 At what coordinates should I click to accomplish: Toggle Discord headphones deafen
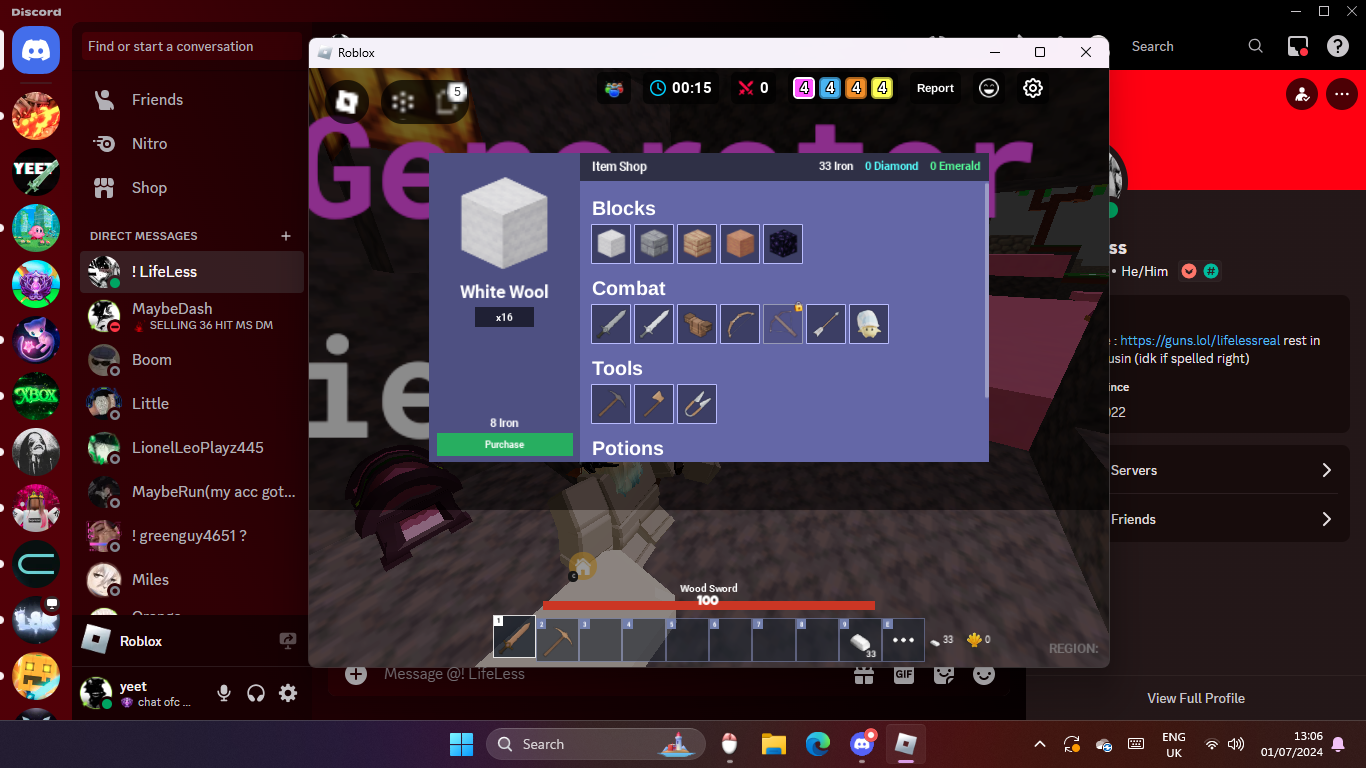point(256,693)
